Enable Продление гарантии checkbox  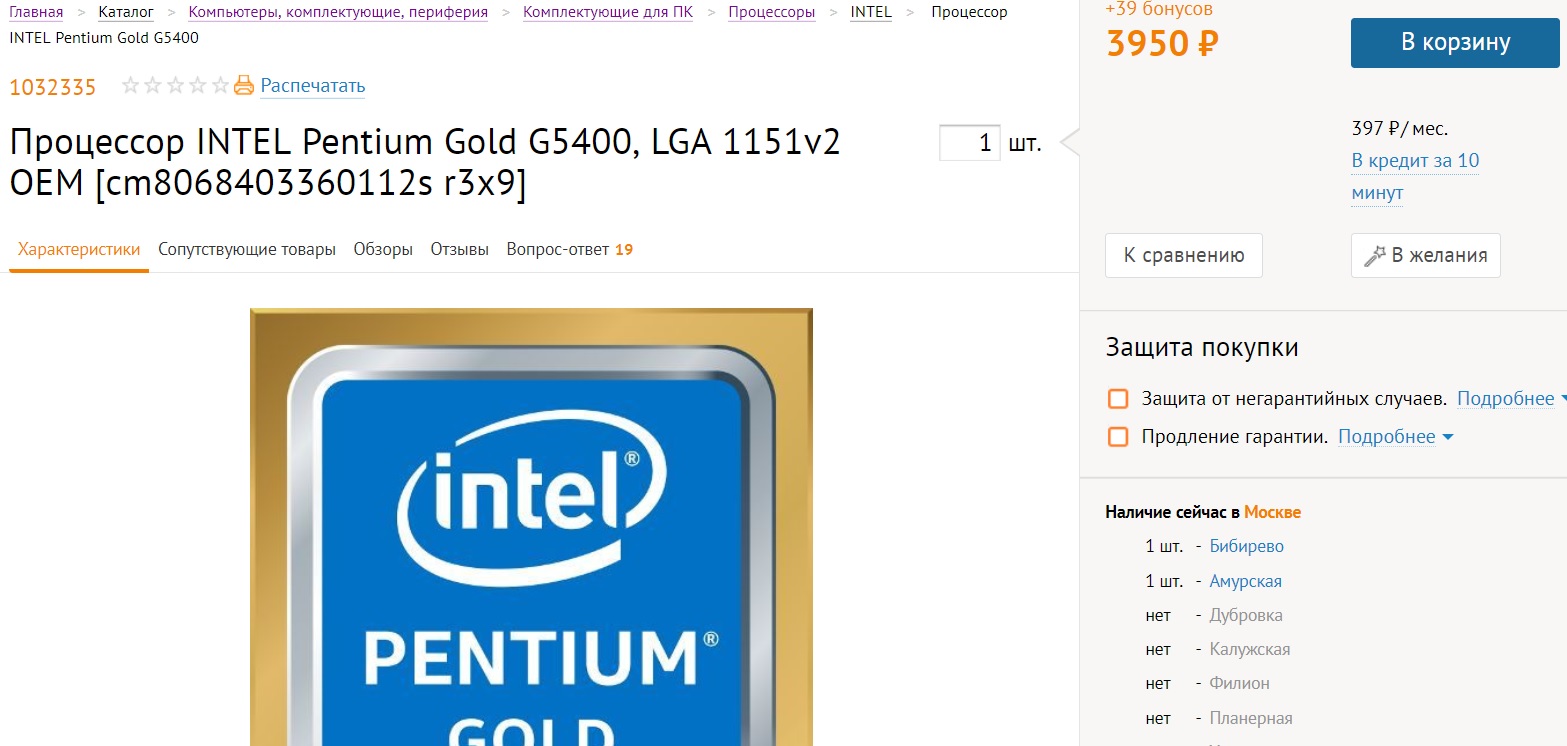[1118, 437]
